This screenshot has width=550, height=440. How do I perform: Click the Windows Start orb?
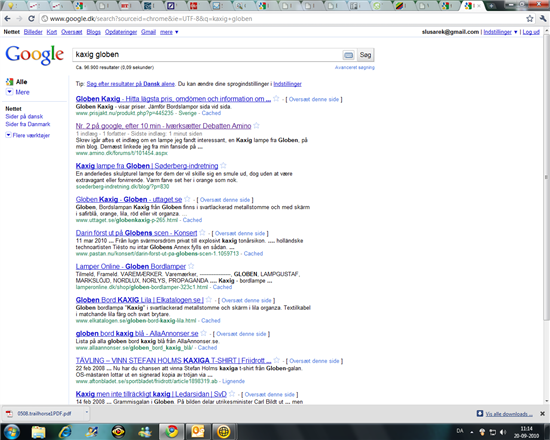(12, 432)
